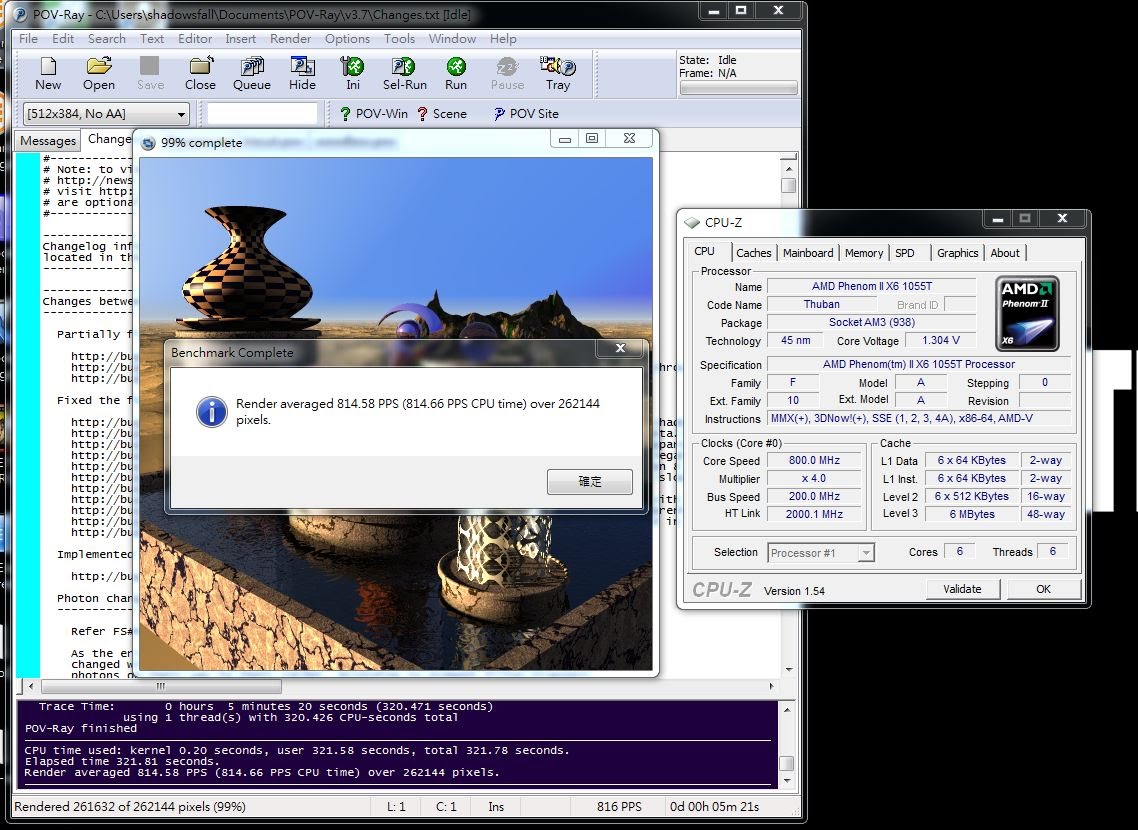Open the Tools menu
Viewport: 1138px width, 830px height.
[399, 39]
